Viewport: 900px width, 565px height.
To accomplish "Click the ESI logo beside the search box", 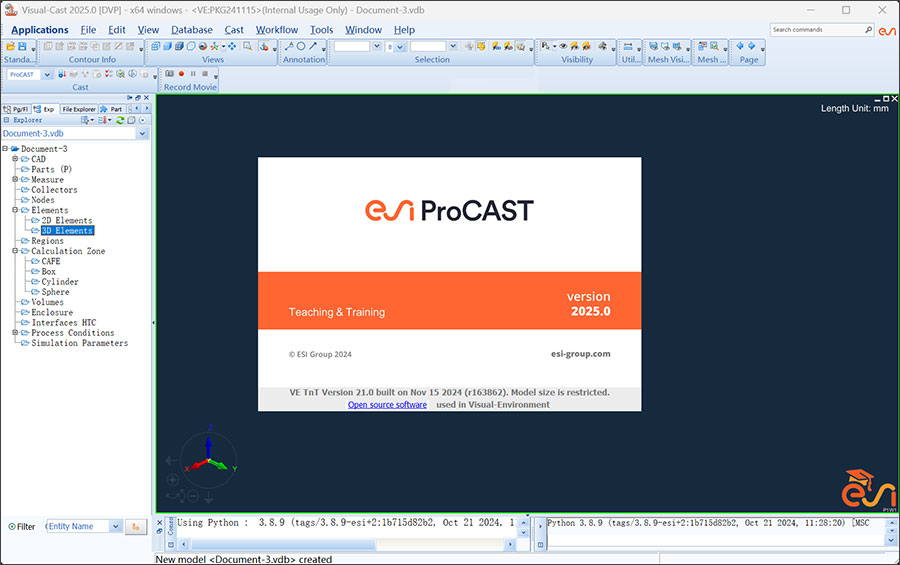I will pos(887,30).
